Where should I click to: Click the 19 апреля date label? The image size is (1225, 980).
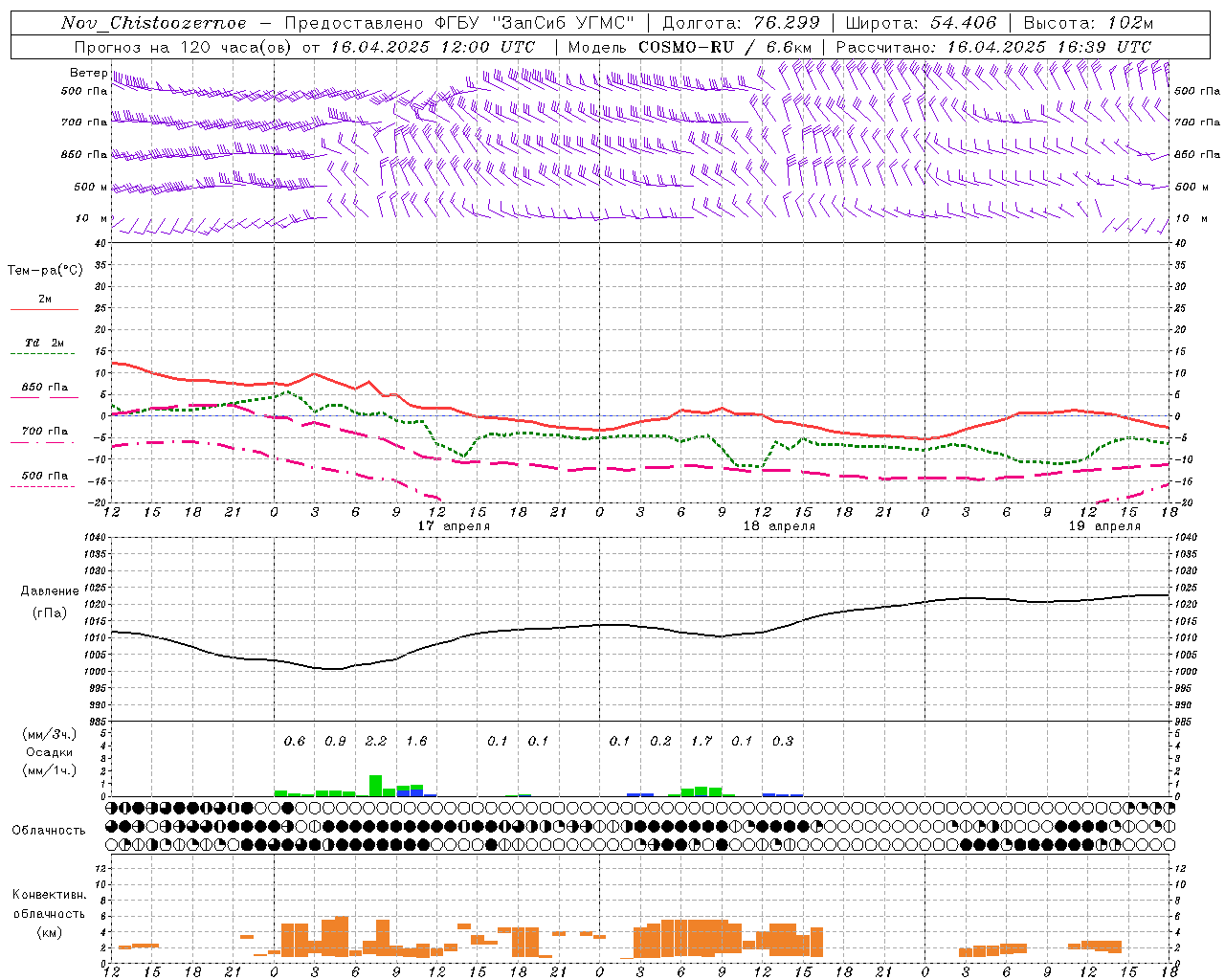(1103, 526)
